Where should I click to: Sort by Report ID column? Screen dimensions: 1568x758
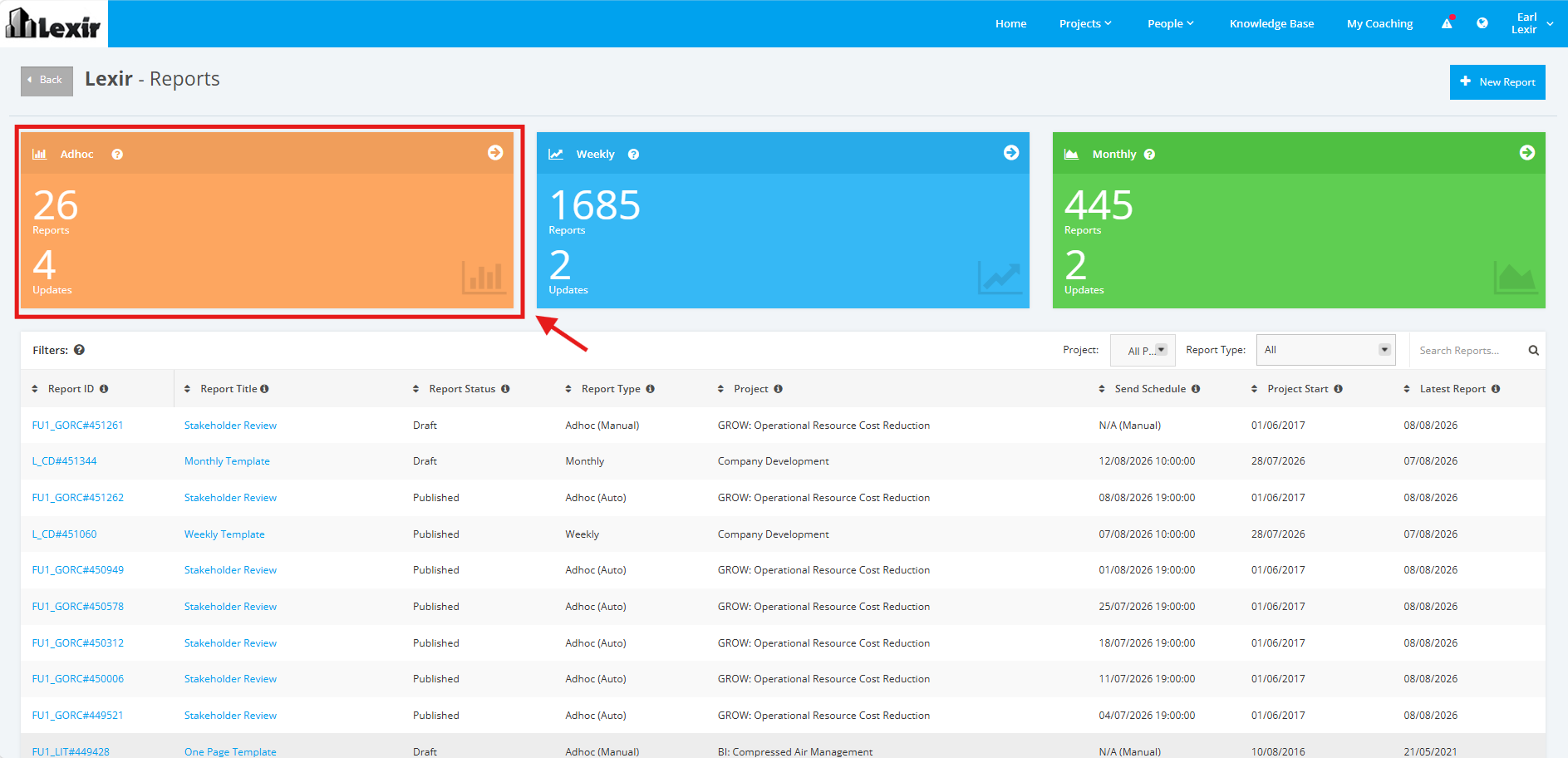(71, 389)
